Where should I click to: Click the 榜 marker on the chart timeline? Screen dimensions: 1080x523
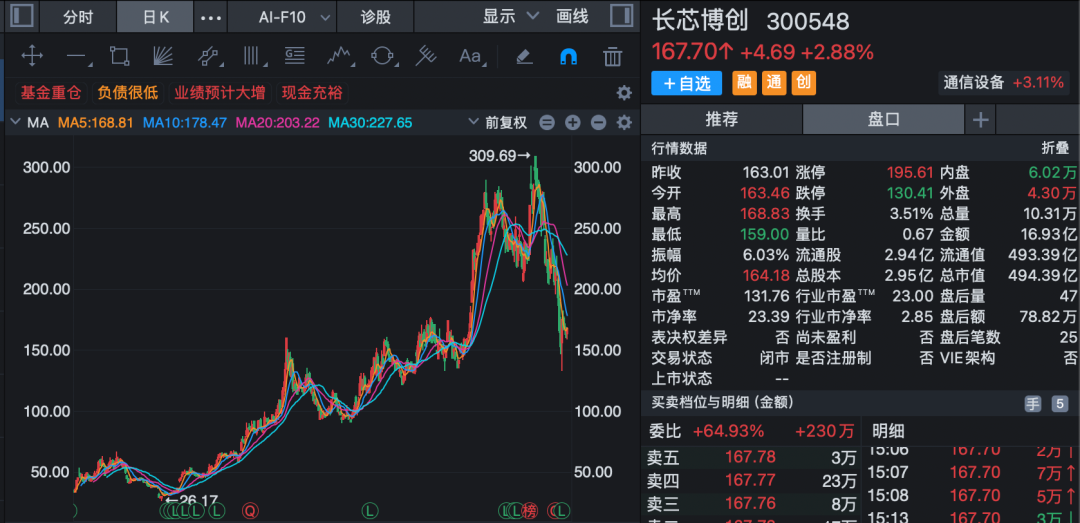(529, 511)
